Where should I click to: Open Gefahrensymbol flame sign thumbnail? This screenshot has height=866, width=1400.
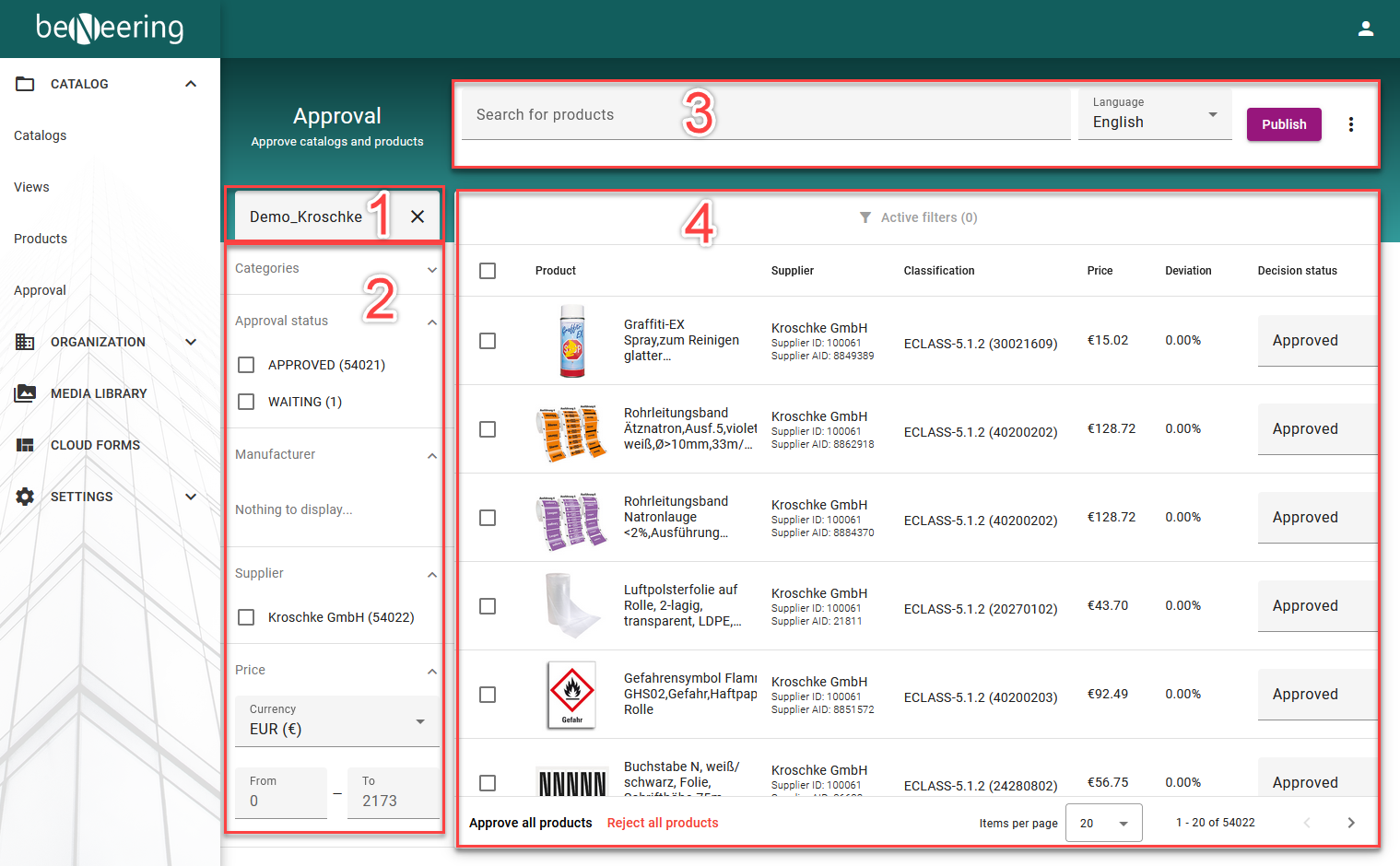click(571, 695)
